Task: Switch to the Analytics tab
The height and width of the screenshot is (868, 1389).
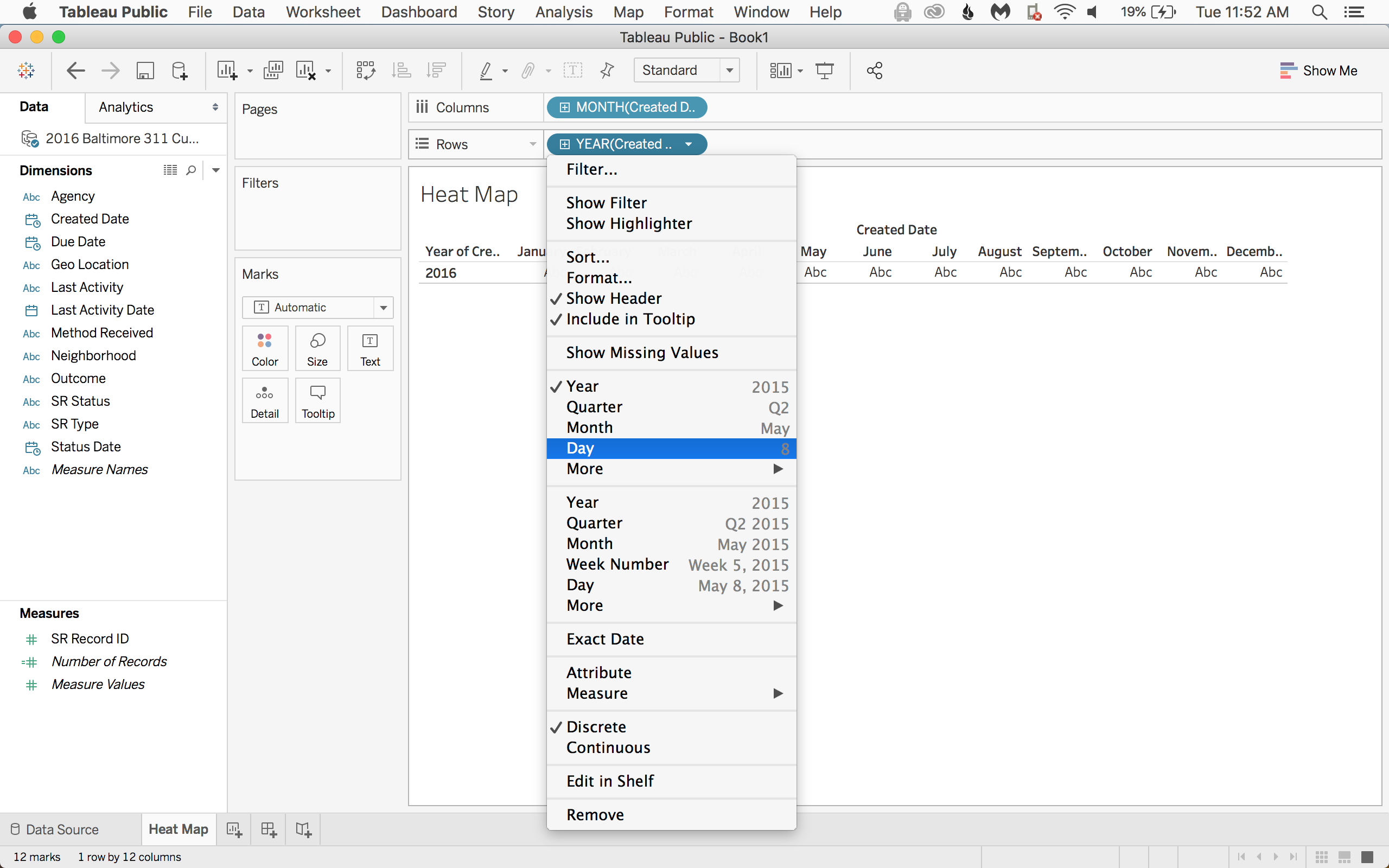Action: 126,107
